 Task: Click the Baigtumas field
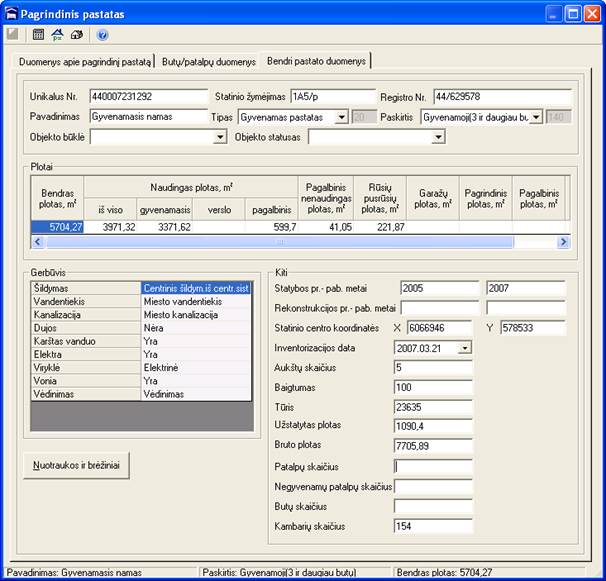(433, 387)
